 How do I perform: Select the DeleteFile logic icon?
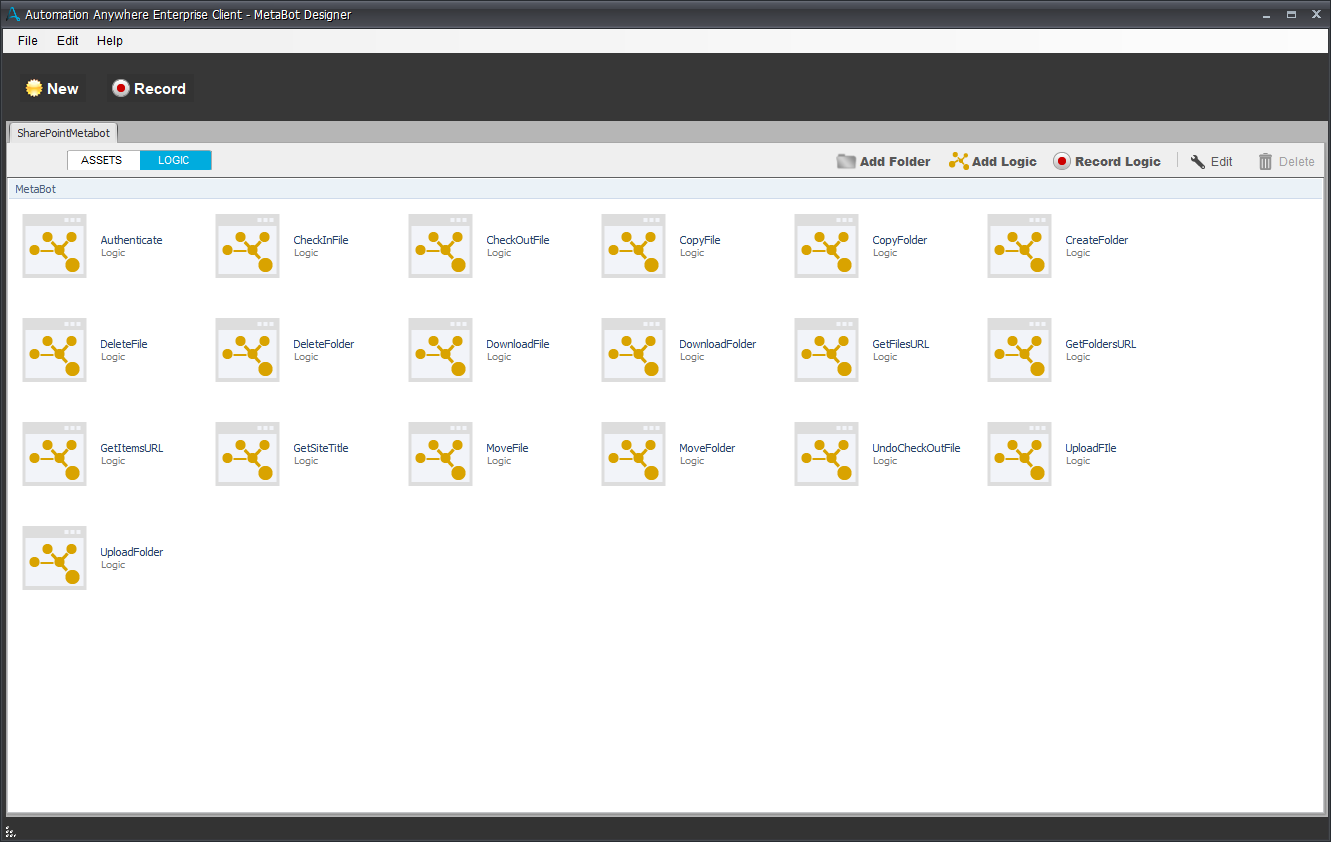click(54, 350)
